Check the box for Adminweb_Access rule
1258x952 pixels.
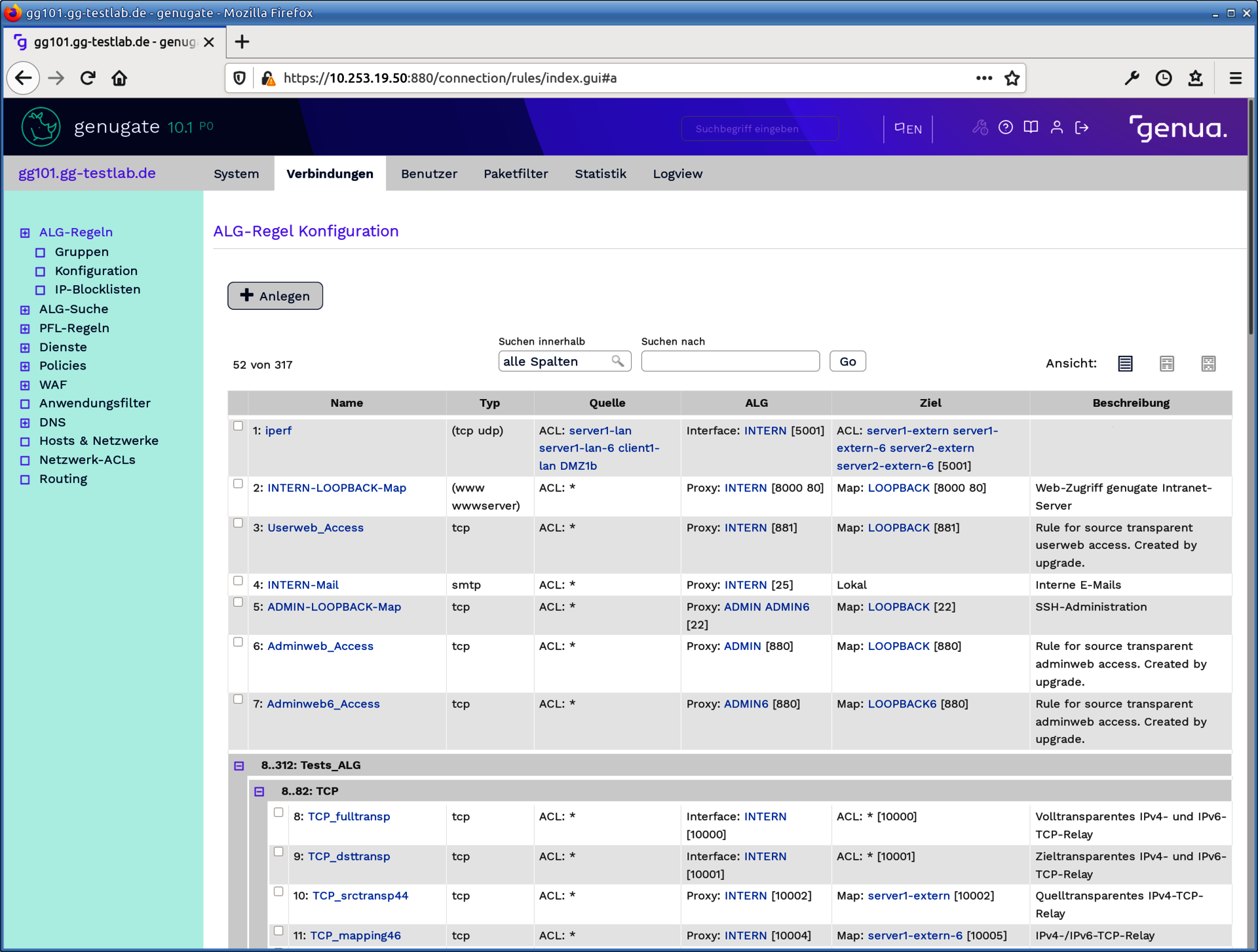238,642
